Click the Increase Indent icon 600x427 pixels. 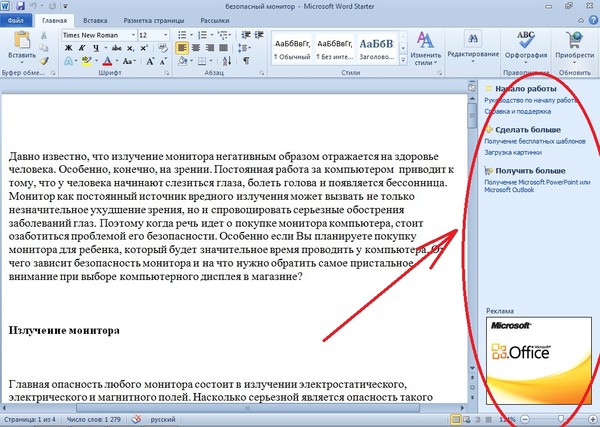click(259, 35)
